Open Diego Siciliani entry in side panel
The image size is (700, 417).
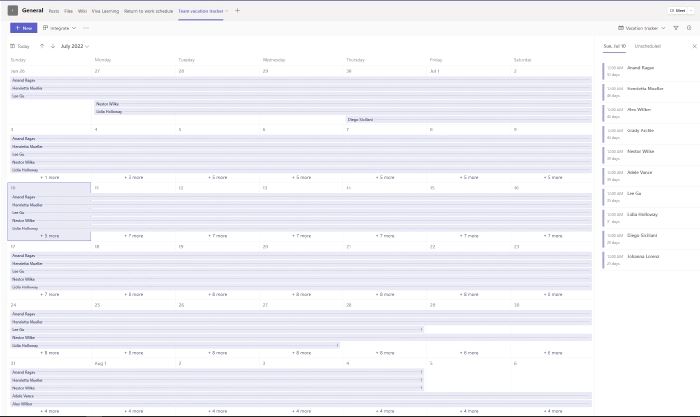(650, 239)
